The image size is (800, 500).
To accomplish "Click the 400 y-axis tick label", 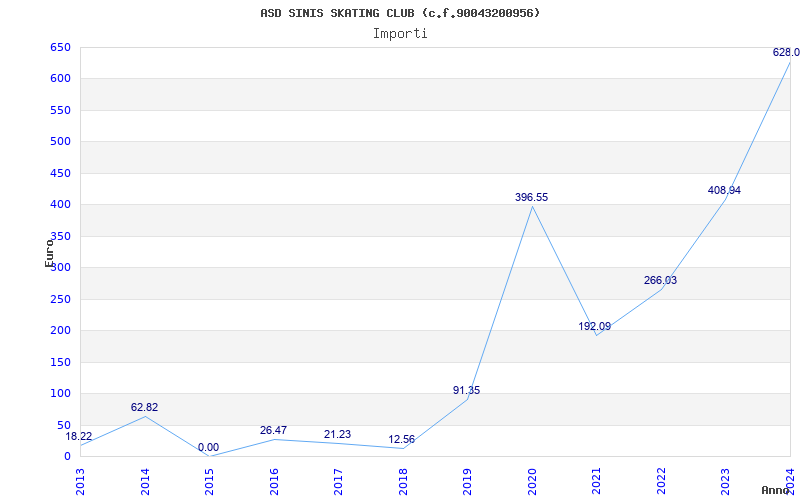I will (x=60, y=205).
